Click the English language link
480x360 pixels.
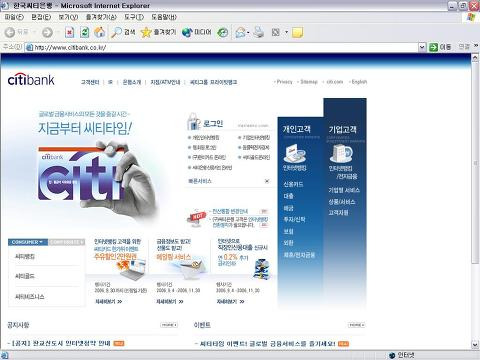359,82
